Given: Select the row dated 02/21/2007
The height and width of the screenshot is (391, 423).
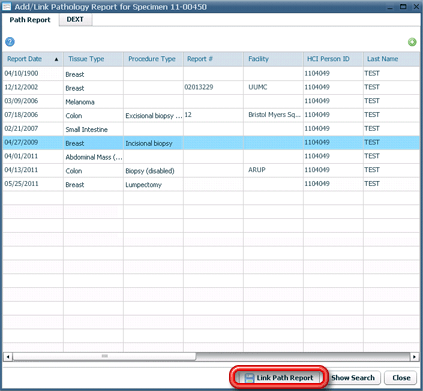Looking at the screenshot, I should pyautogui.click(x=211, y=129).
